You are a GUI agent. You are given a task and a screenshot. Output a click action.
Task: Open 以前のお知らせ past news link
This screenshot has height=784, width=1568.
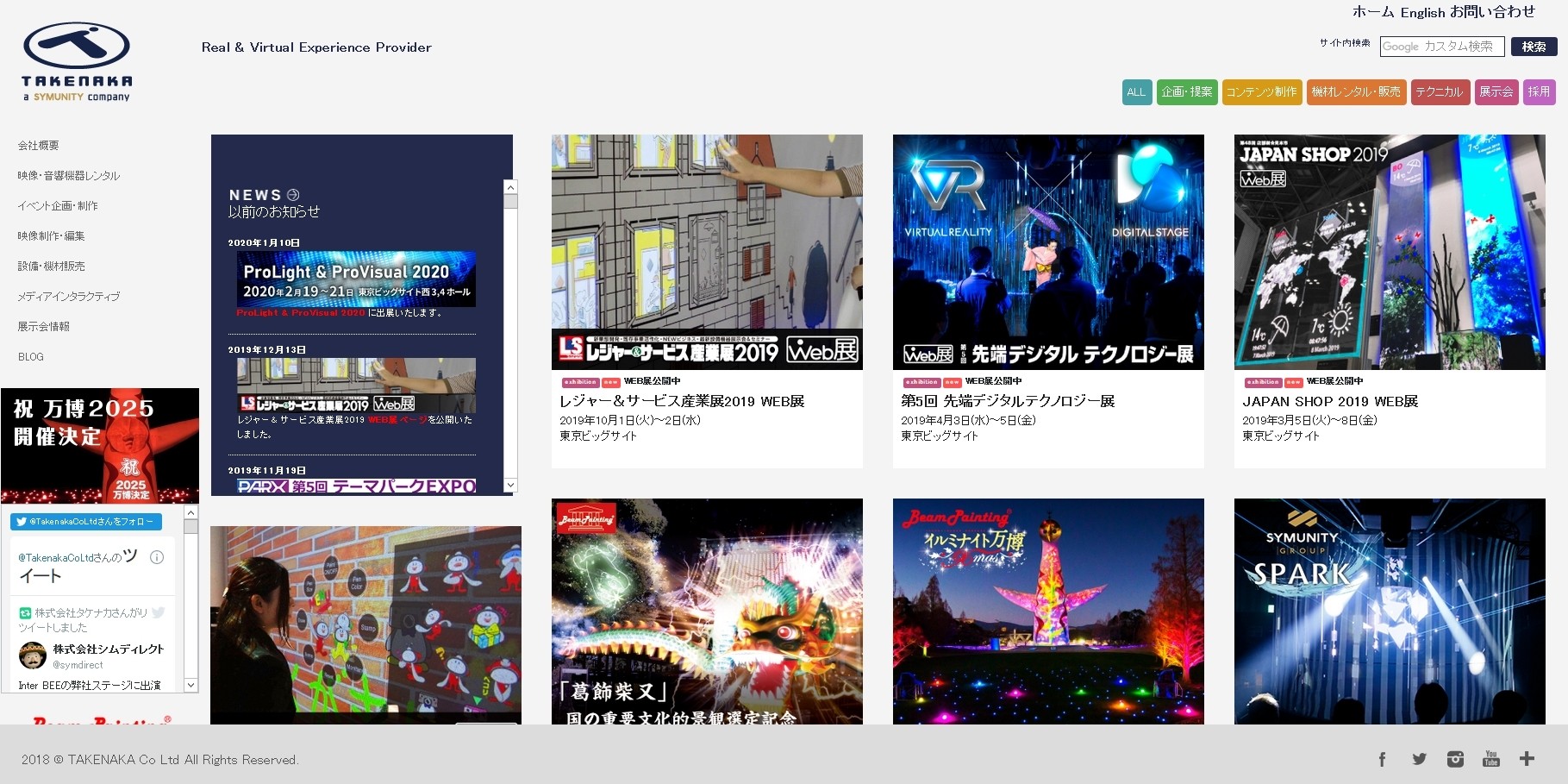tap(274, 211)
